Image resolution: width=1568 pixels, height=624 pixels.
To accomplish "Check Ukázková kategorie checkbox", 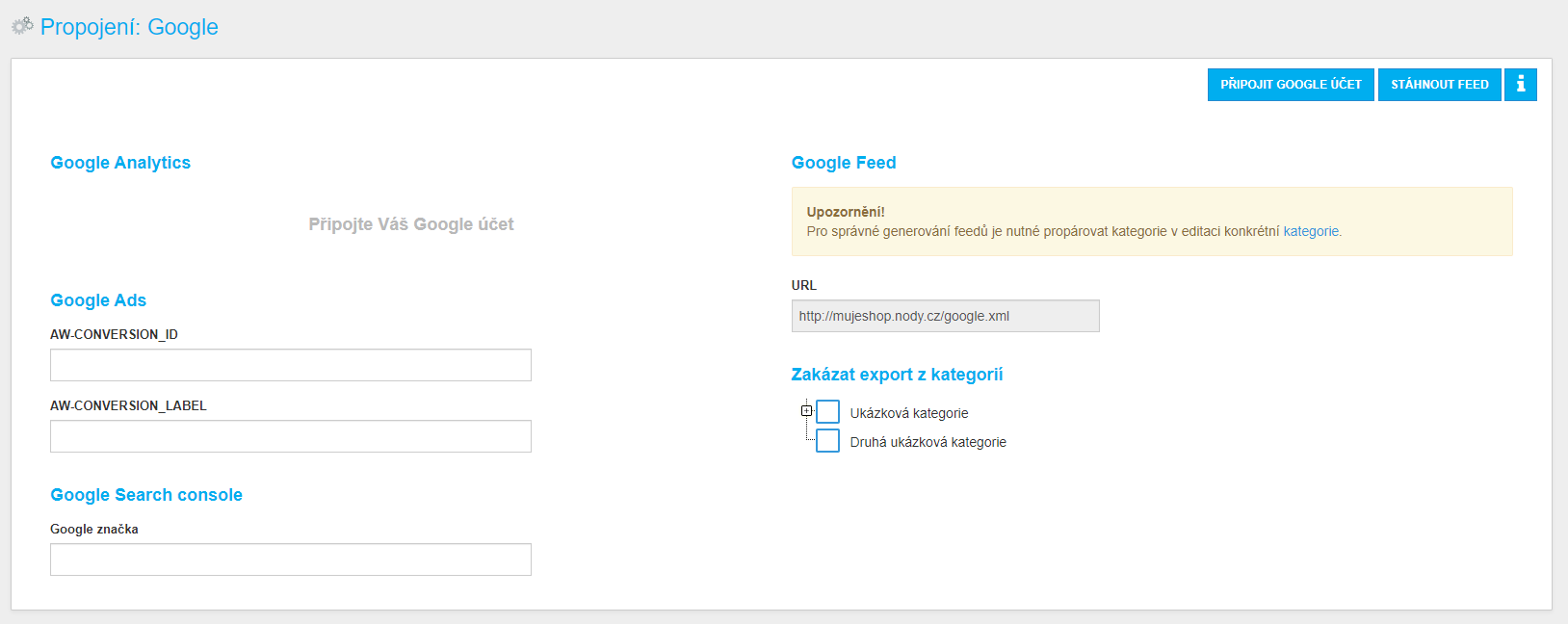I will (x=827, y=412).
